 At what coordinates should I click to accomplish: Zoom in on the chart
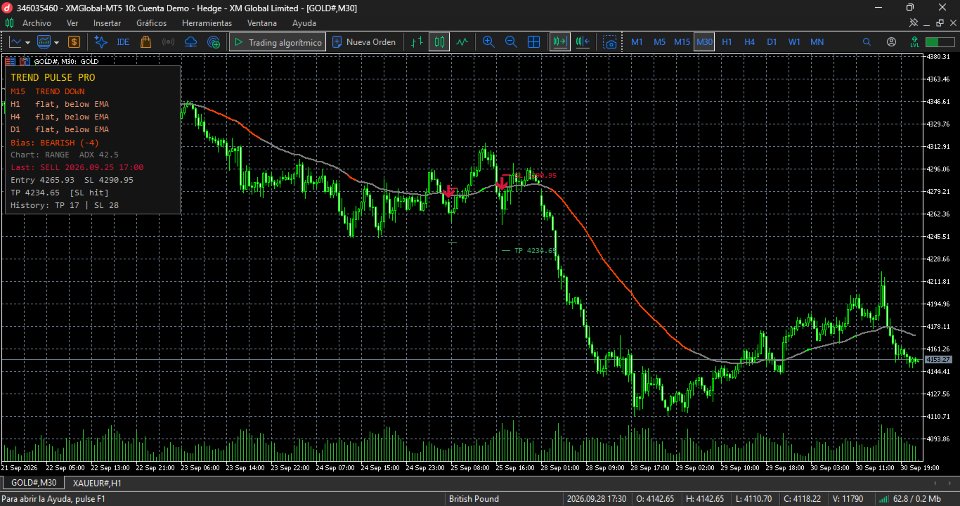tap(489, 42)
